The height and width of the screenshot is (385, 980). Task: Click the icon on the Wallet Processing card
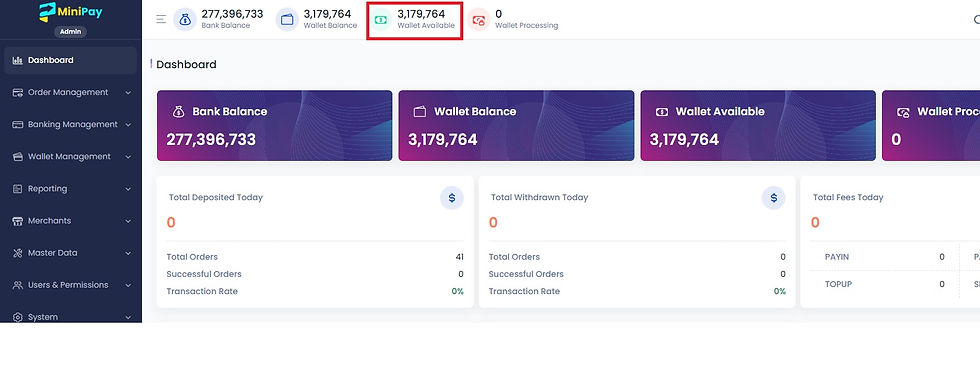coord(903,112)
